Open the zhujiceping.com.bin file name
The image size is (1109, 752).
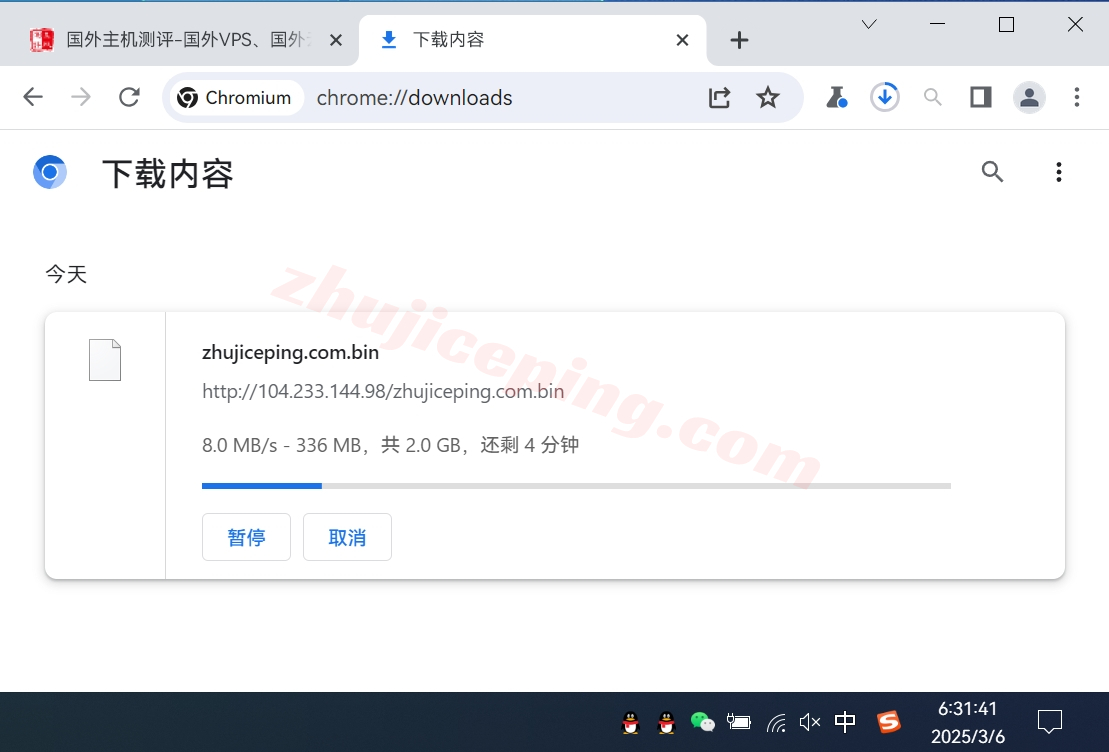coord(290,352)
